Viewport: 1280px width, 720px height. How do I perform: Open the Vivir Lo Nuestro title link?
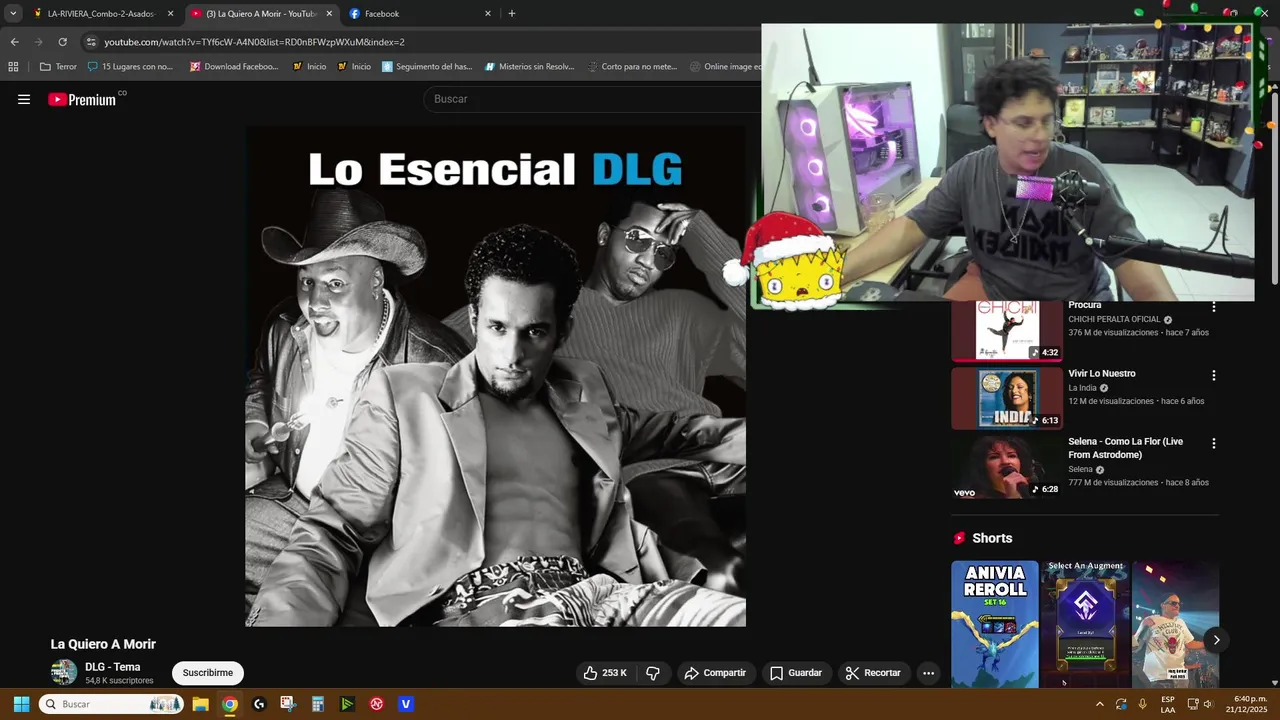tap(1101, 374)
